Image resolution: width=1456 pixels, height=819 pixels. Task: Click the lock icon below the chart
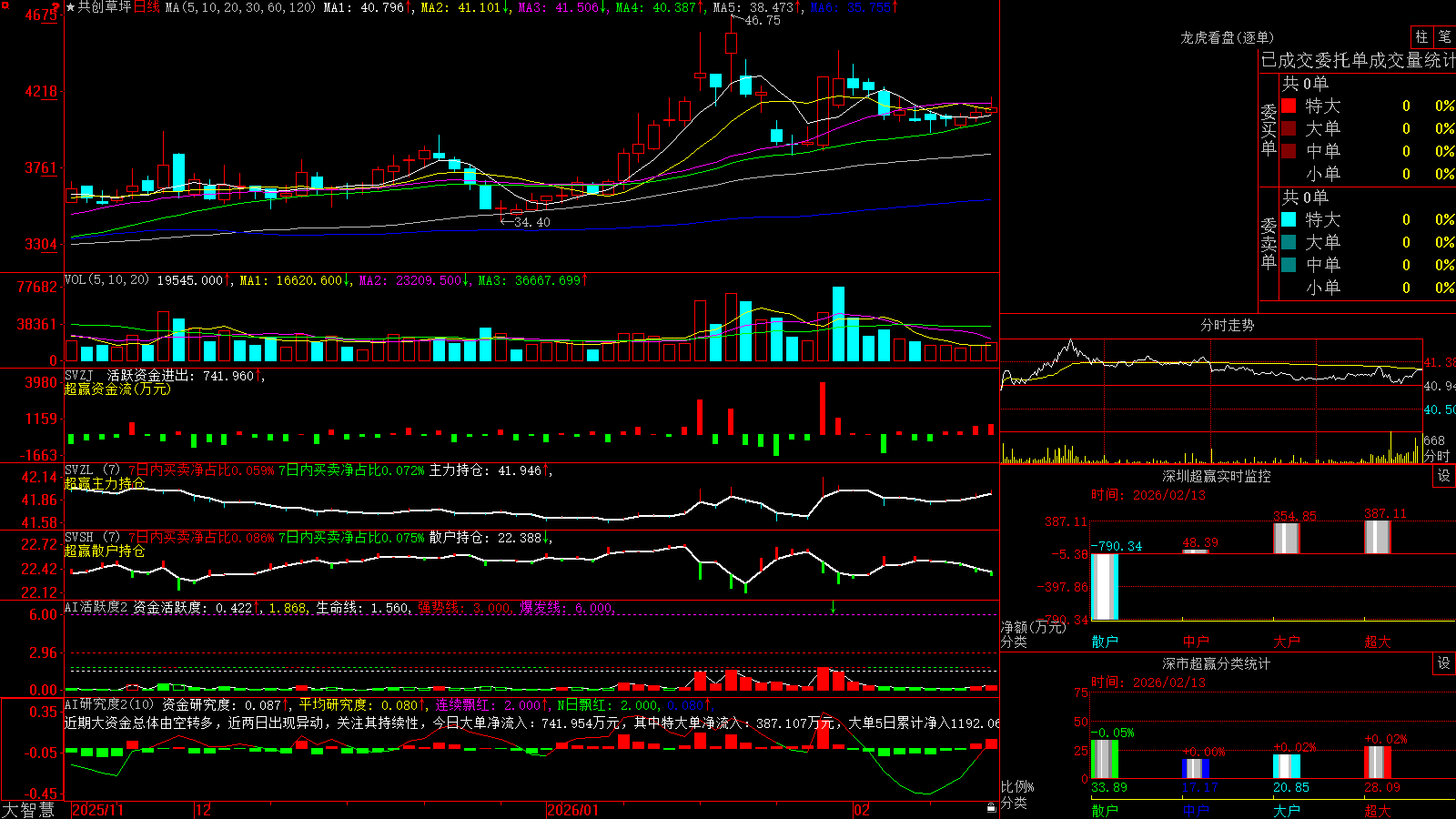pos(991,808)
